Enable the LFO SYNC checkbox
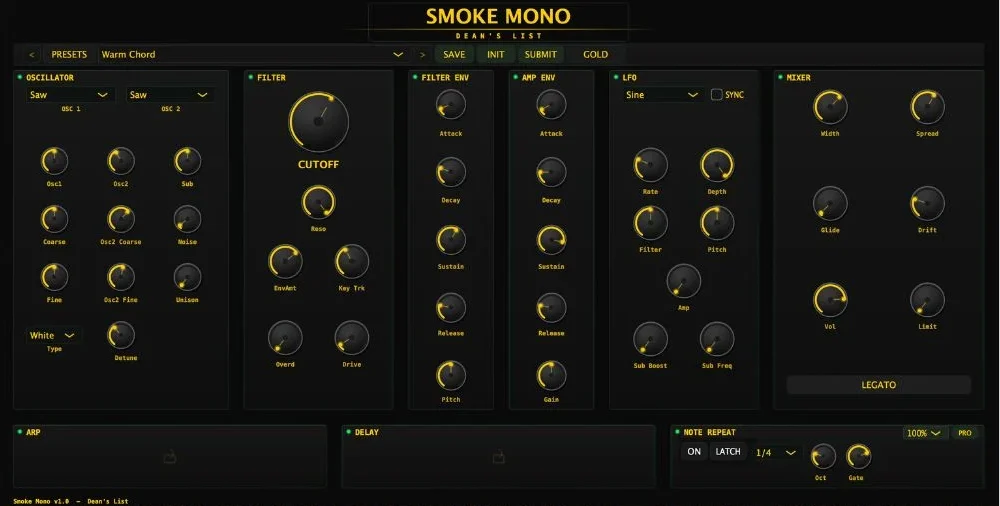Image resolution: width=1000 pixels, height=506 pixels. (716, 94)
